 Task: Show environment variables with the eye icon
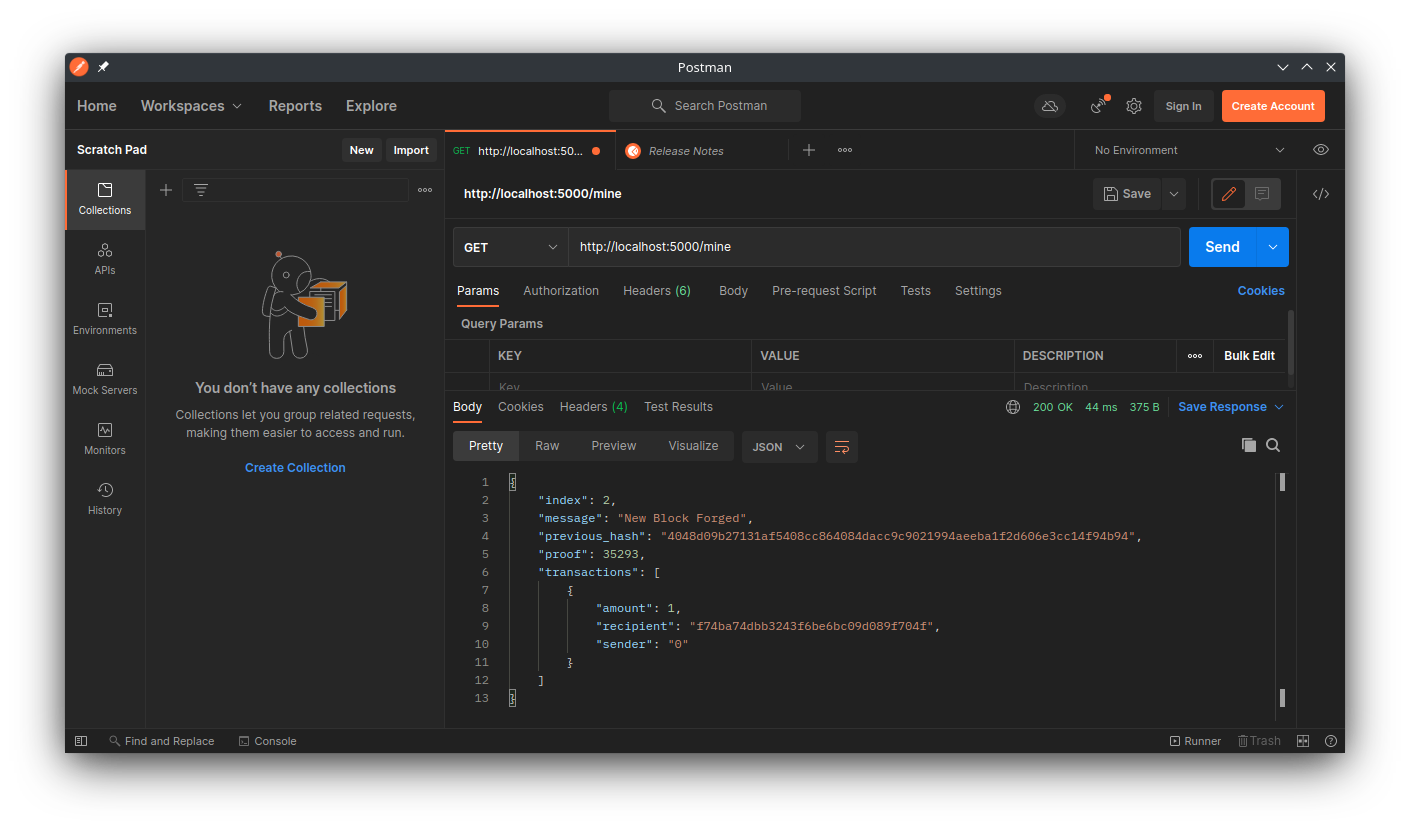click(1320, 149)
